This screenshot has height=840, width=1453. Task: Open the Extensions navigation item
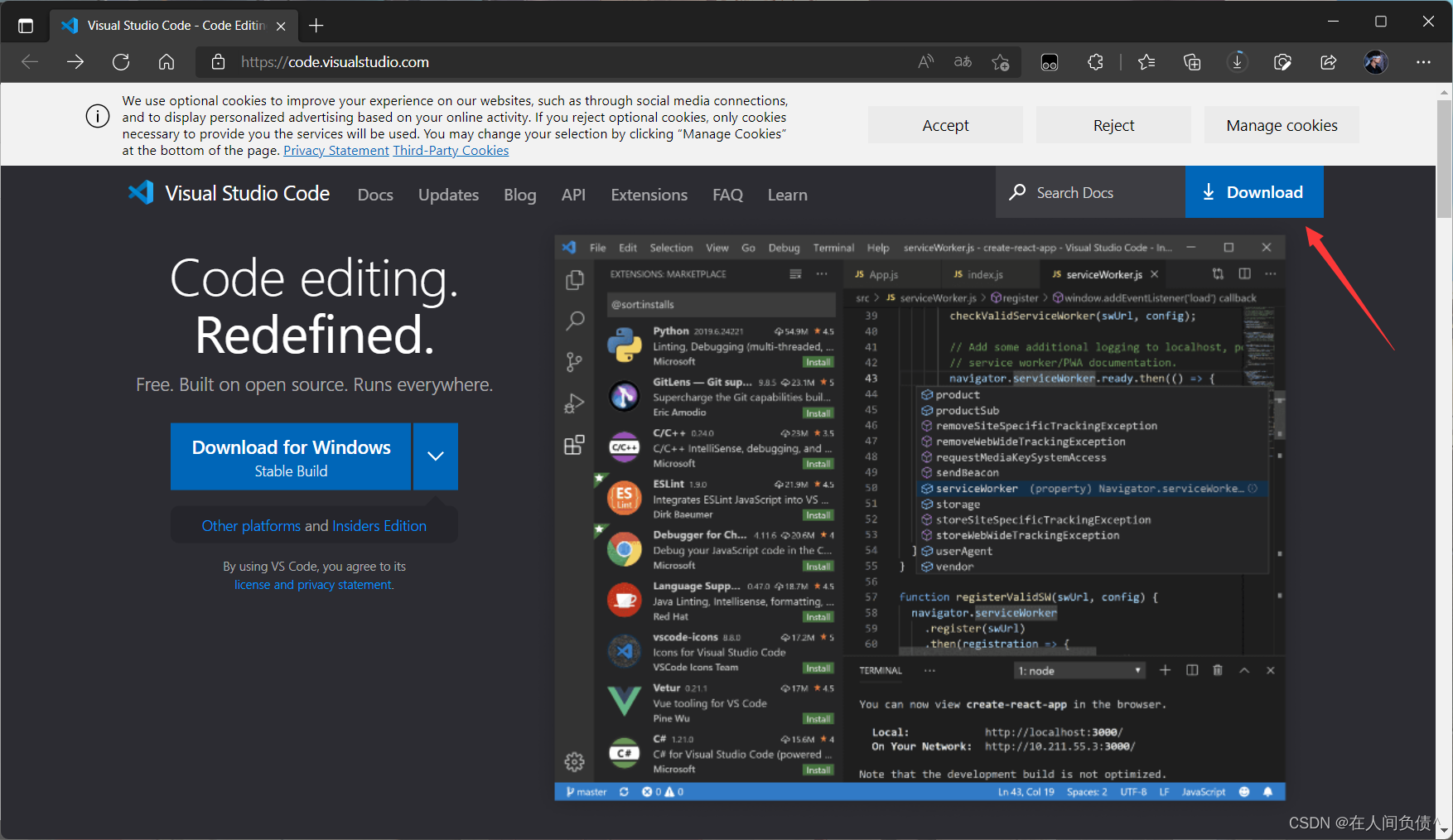649,195
